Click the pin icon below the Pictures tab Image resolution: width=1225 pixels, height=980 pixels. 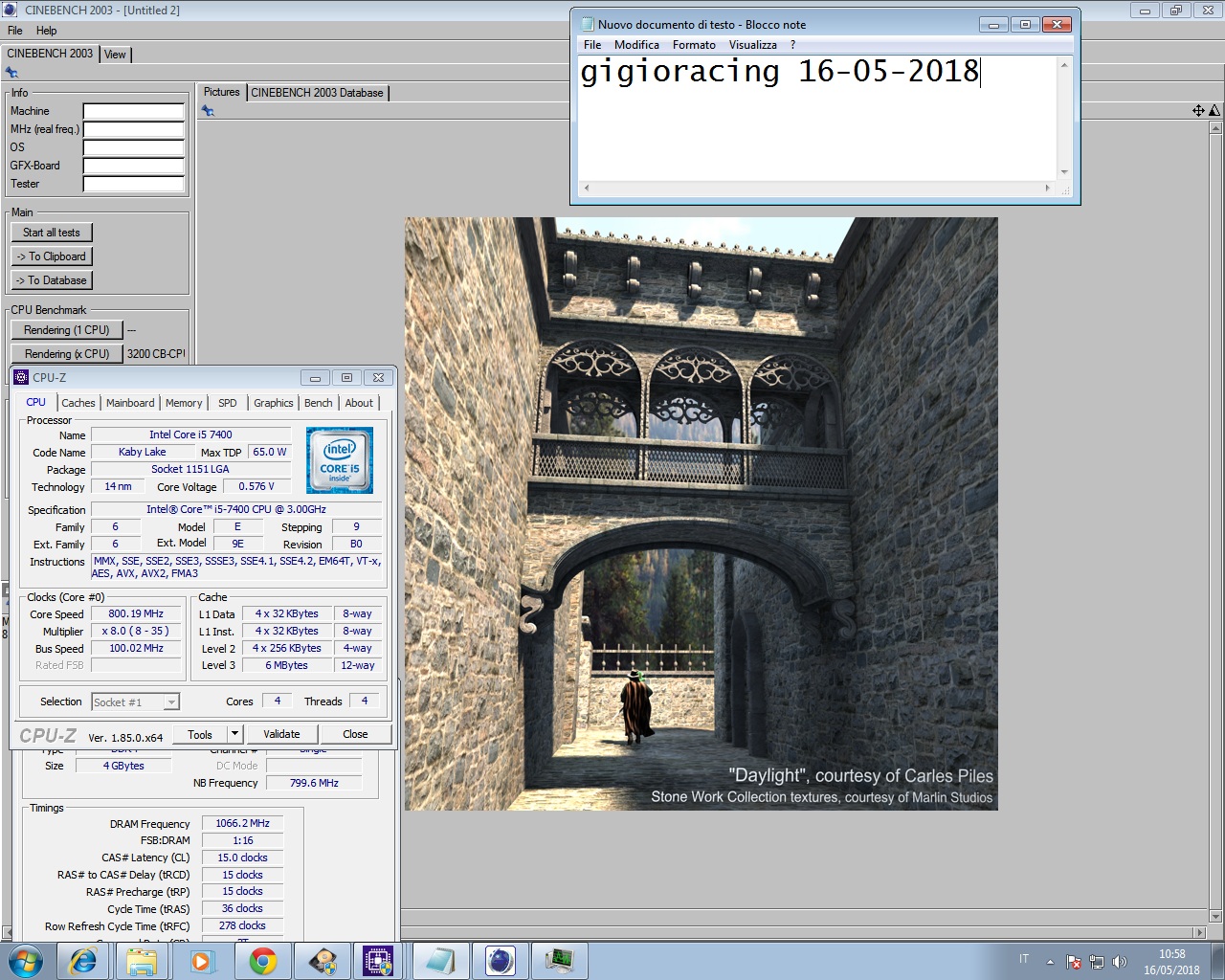(208, 111)
